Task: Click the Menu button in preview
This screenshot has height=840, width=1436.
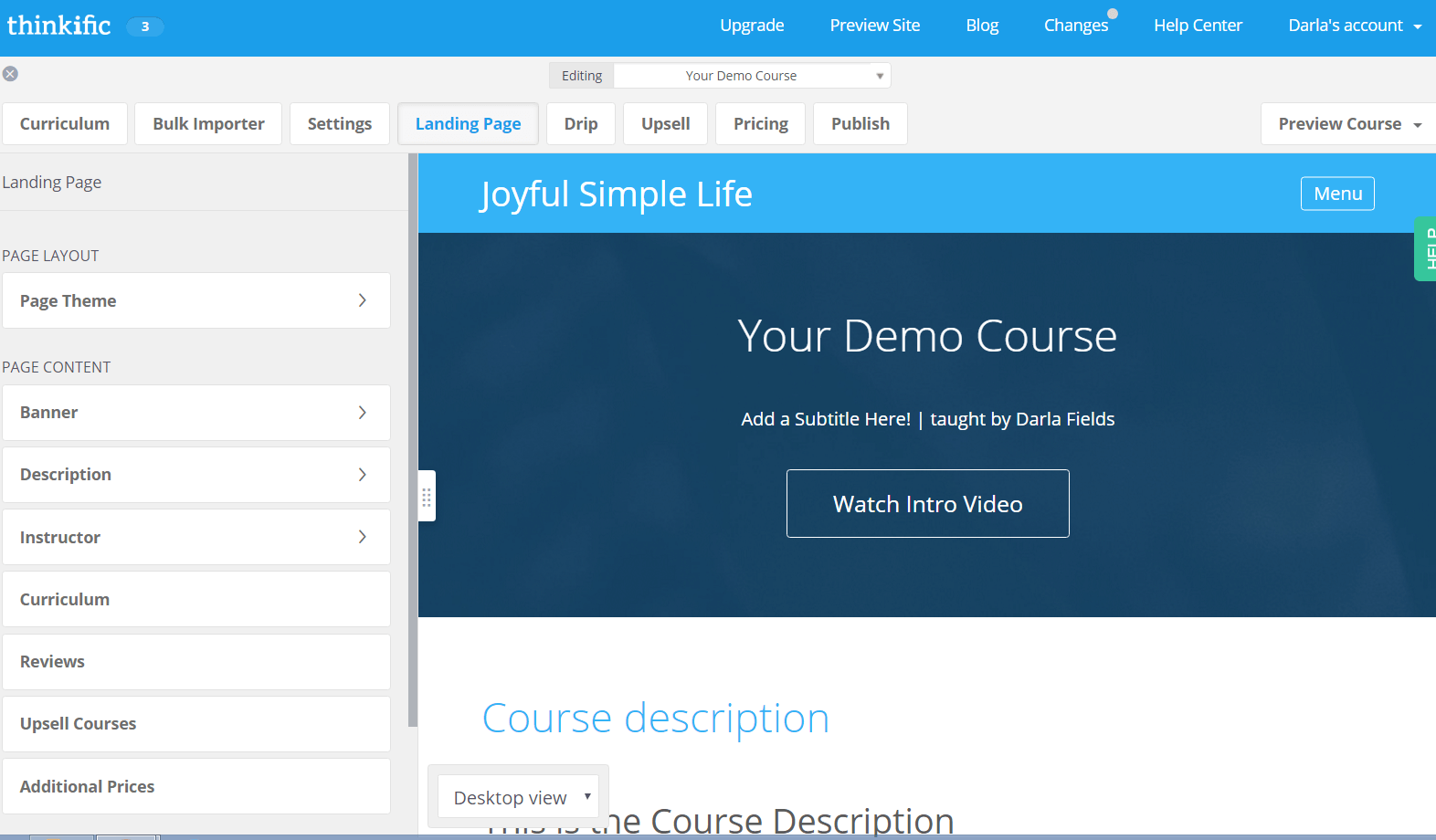Action: coord(1337,194)
